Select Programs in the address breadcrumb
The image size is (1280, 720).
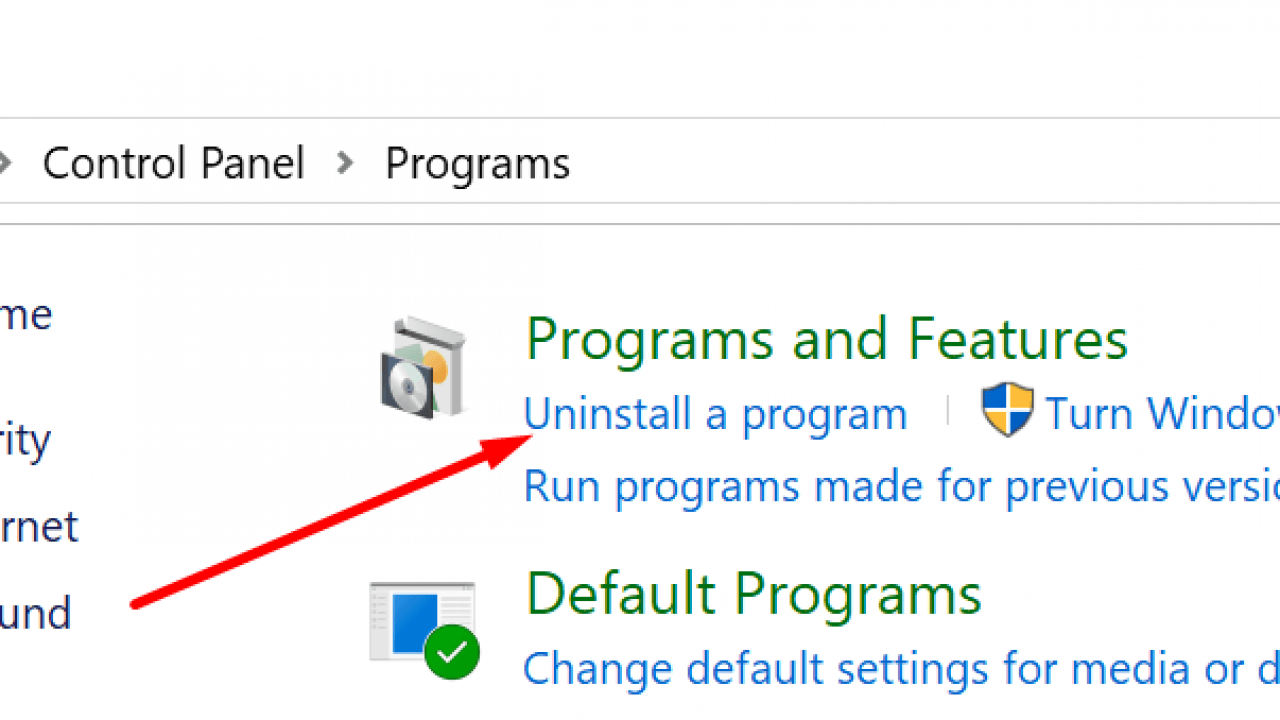(477, 163)
